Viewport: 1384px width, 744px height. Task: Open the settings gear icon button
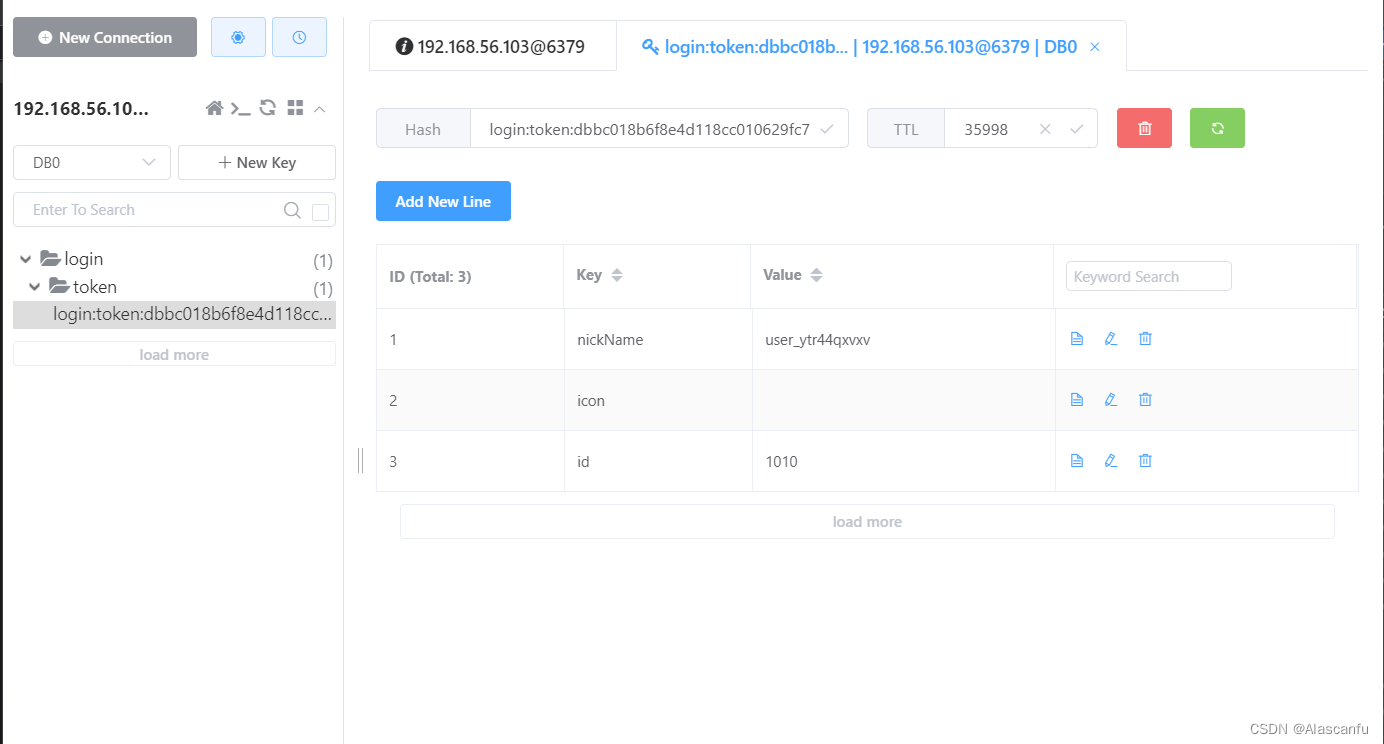pyautogui.click(x=238, y=37)
